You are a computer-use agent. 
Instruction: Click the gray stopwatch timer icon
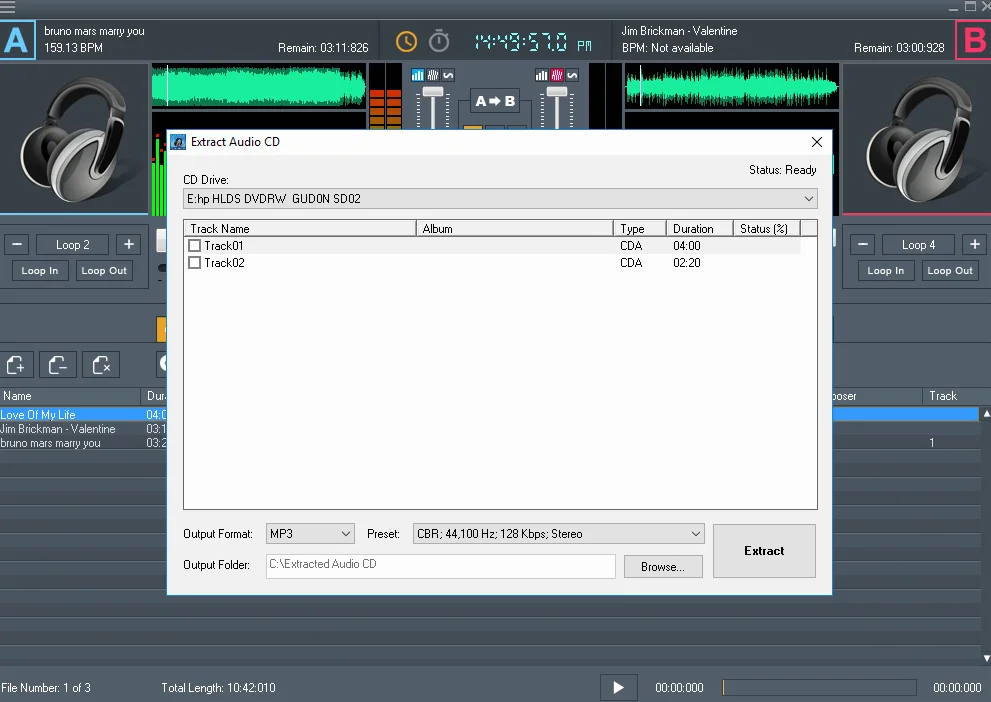(x=439, y=42)
